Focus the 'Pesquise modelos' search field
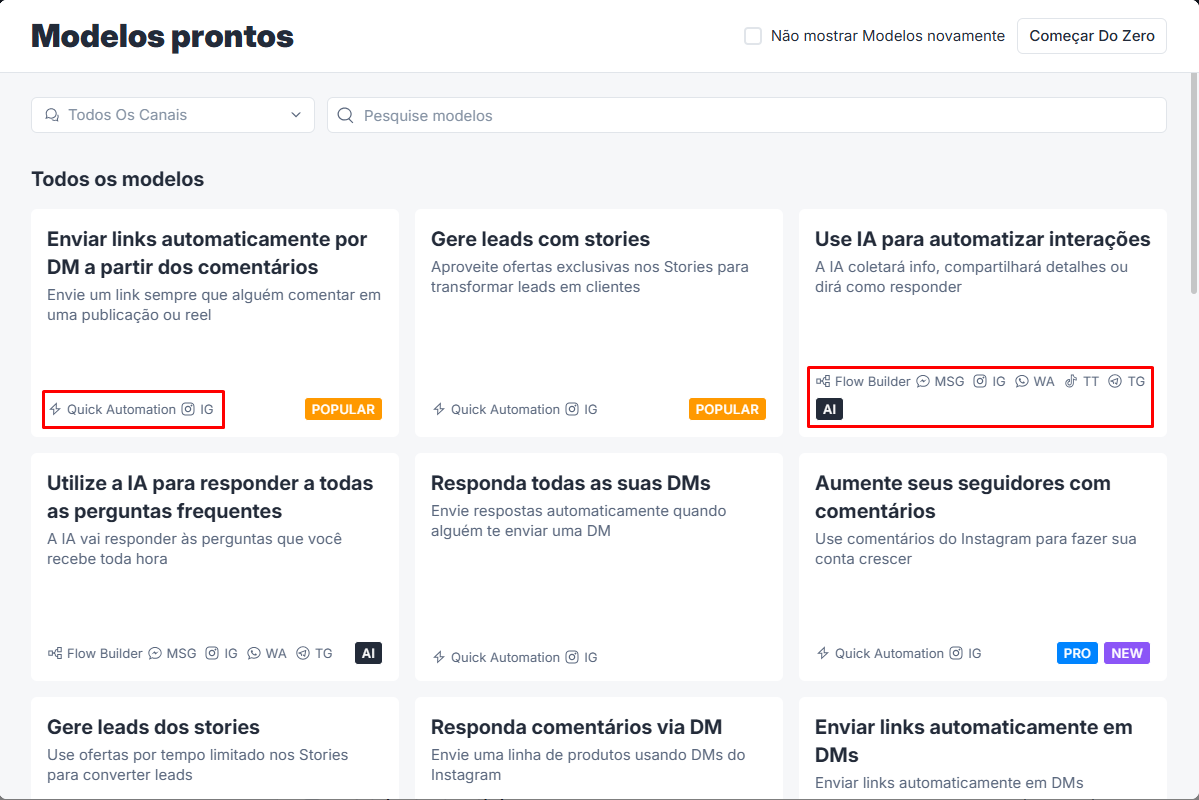The height and width of the screenshot is (800, 1199). [x=746, y=115]
